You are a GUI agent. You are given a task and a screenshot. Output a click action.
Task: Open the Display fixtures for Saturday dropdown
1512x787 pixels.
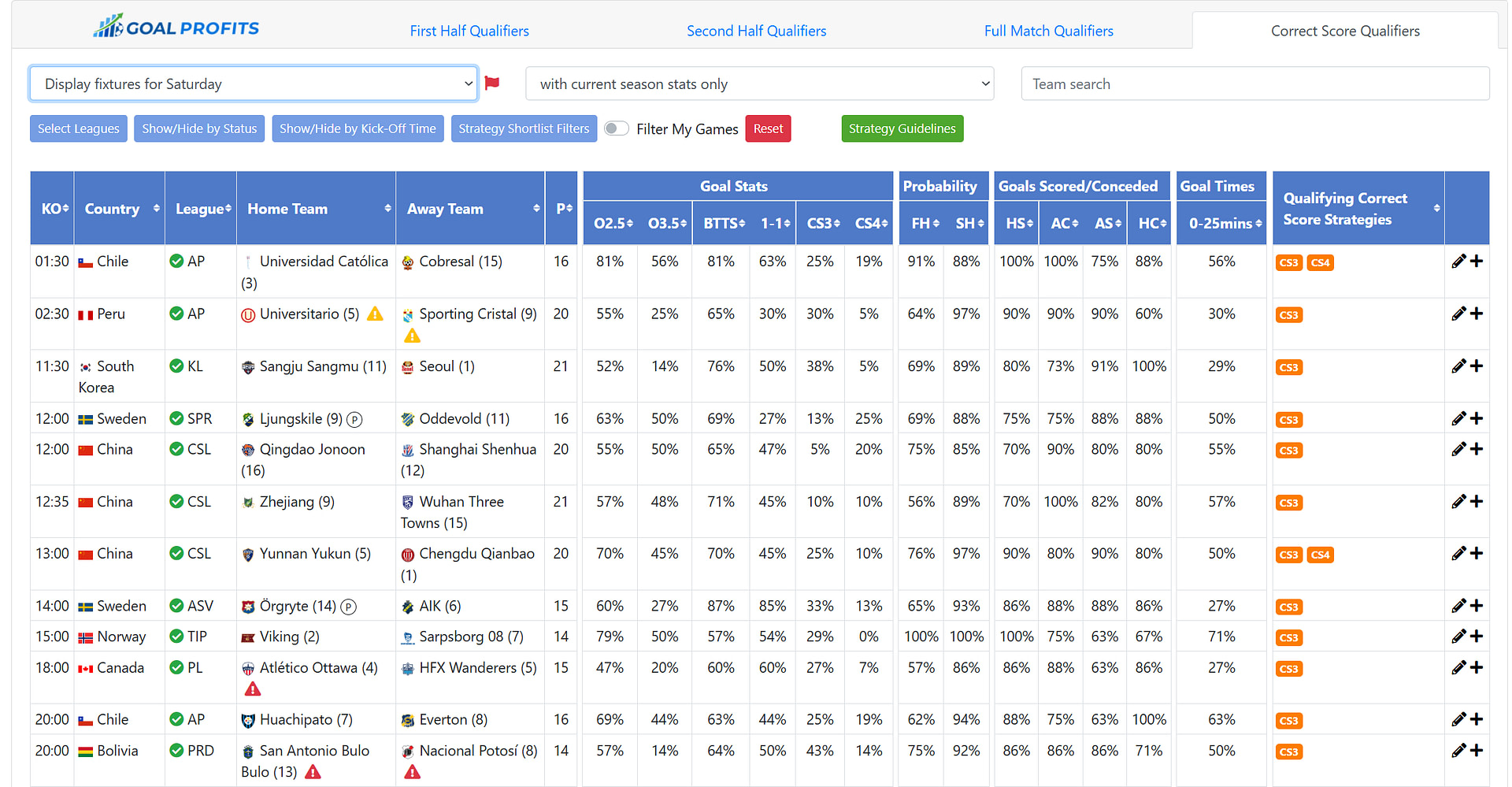coord(254,84)
